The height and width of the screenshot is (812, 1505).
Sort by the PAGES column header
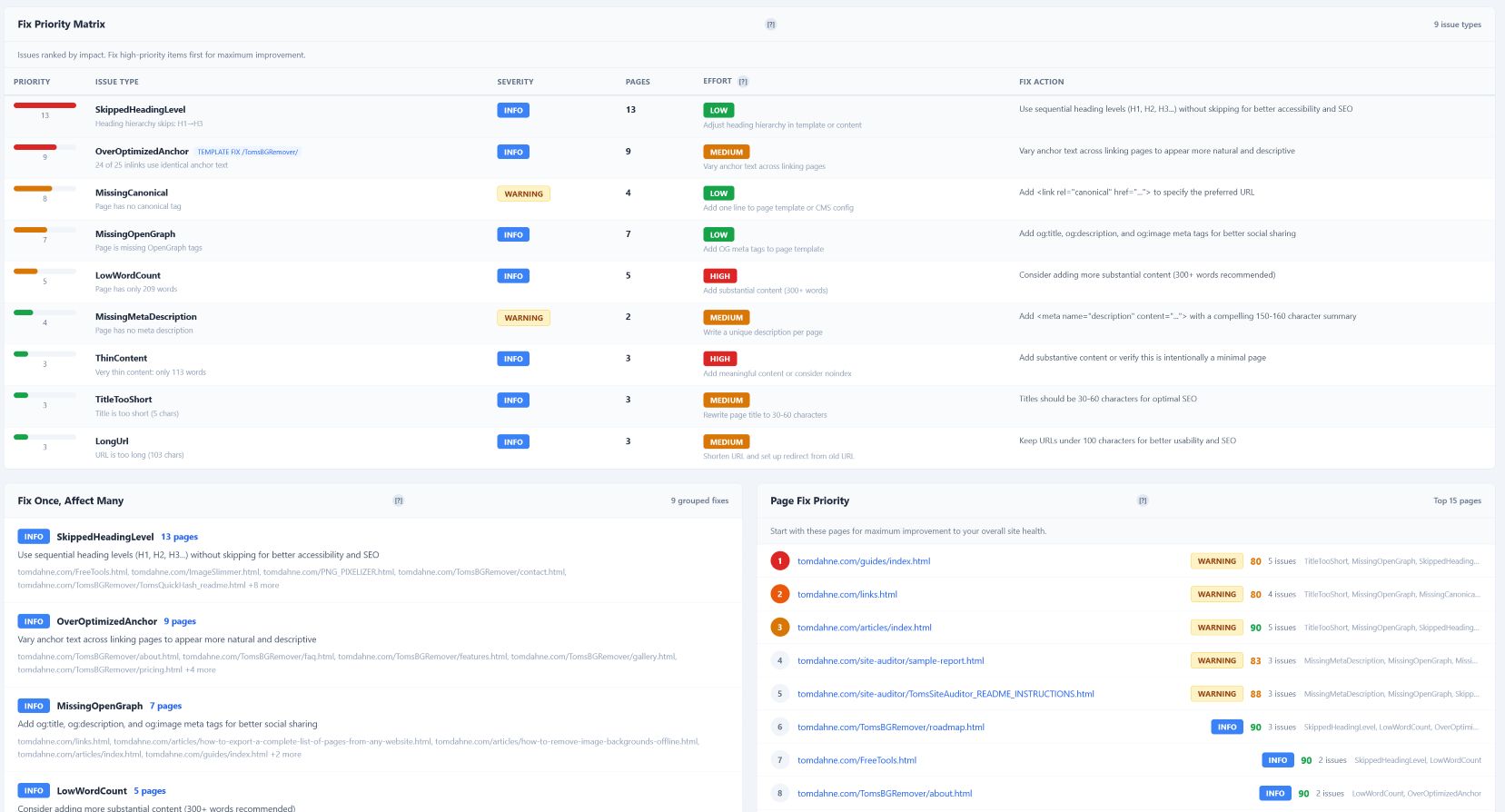point(638,82)
